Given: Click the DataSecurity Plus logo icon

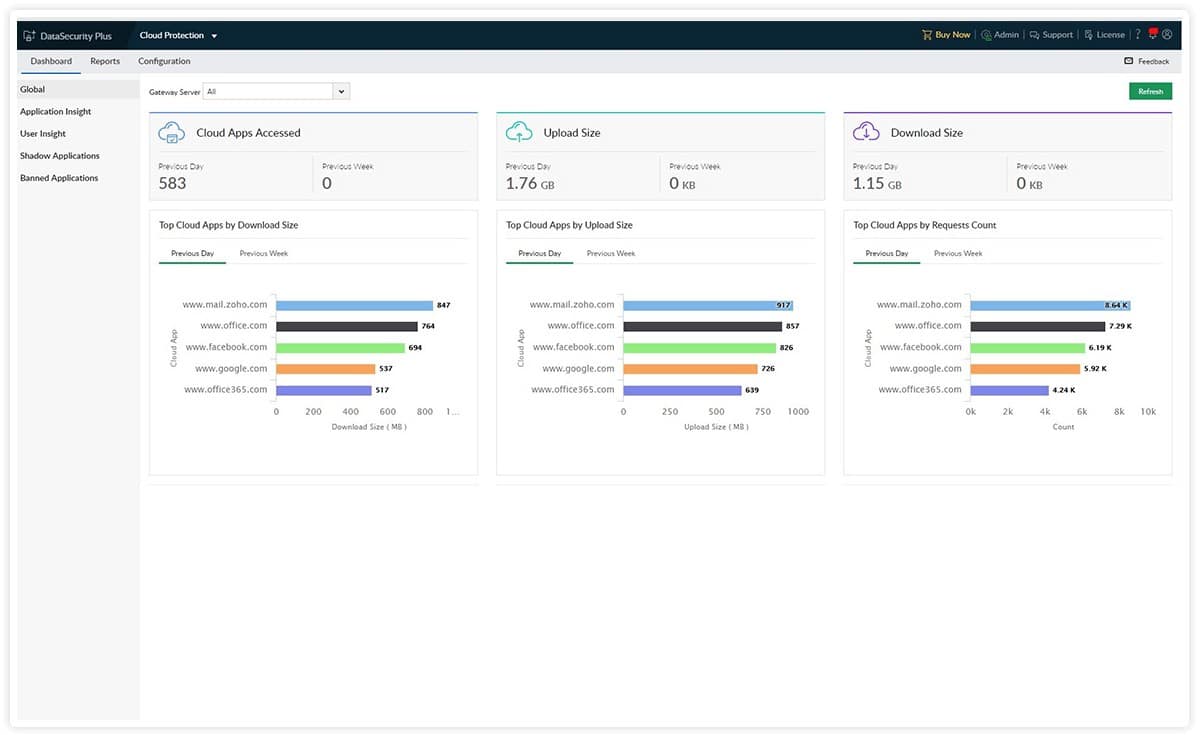Looking at the screenshot, I should (x=29, y=35).
